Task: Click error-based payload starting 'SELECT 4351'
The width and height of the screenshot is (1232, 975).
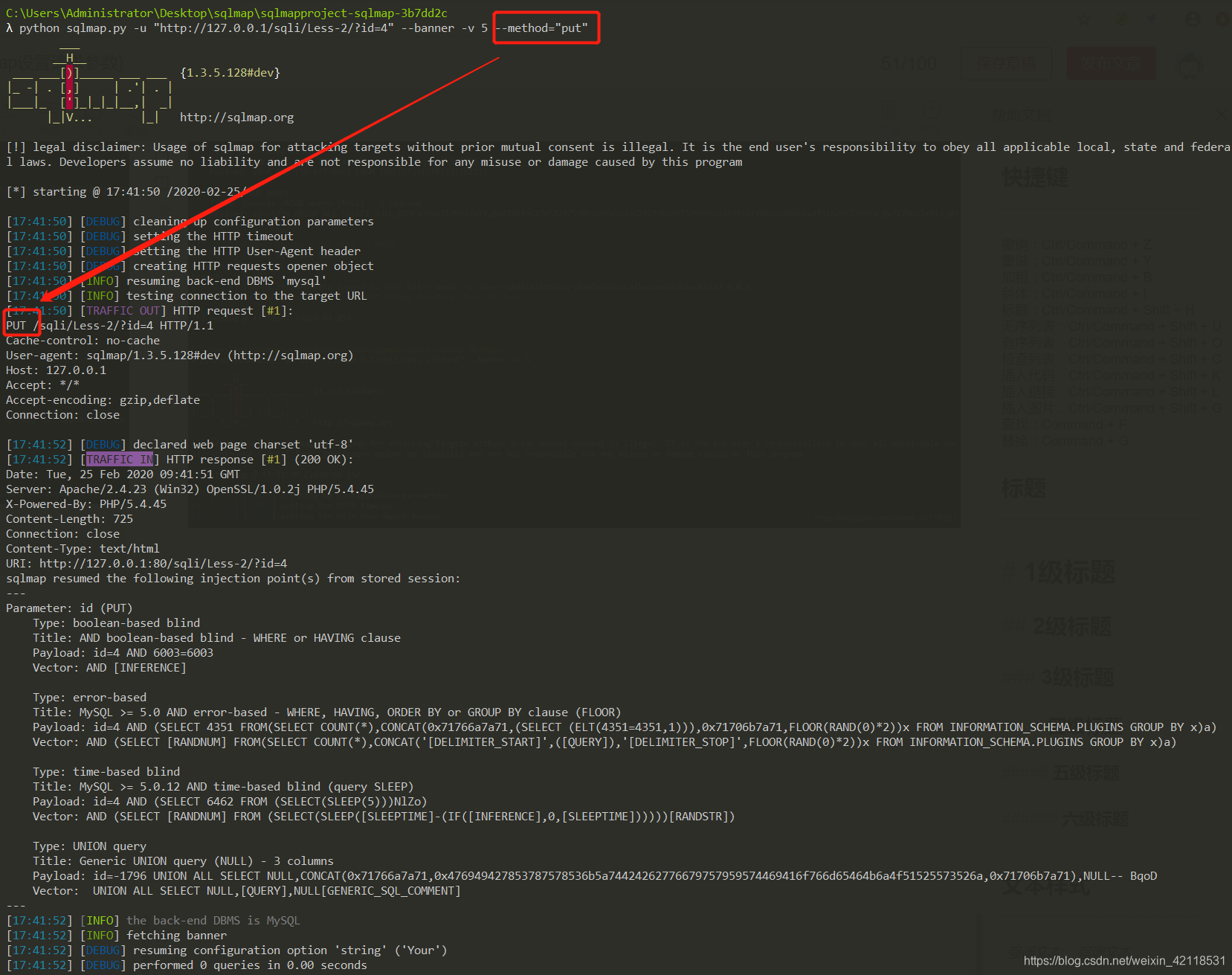Action: click(625, 727)
